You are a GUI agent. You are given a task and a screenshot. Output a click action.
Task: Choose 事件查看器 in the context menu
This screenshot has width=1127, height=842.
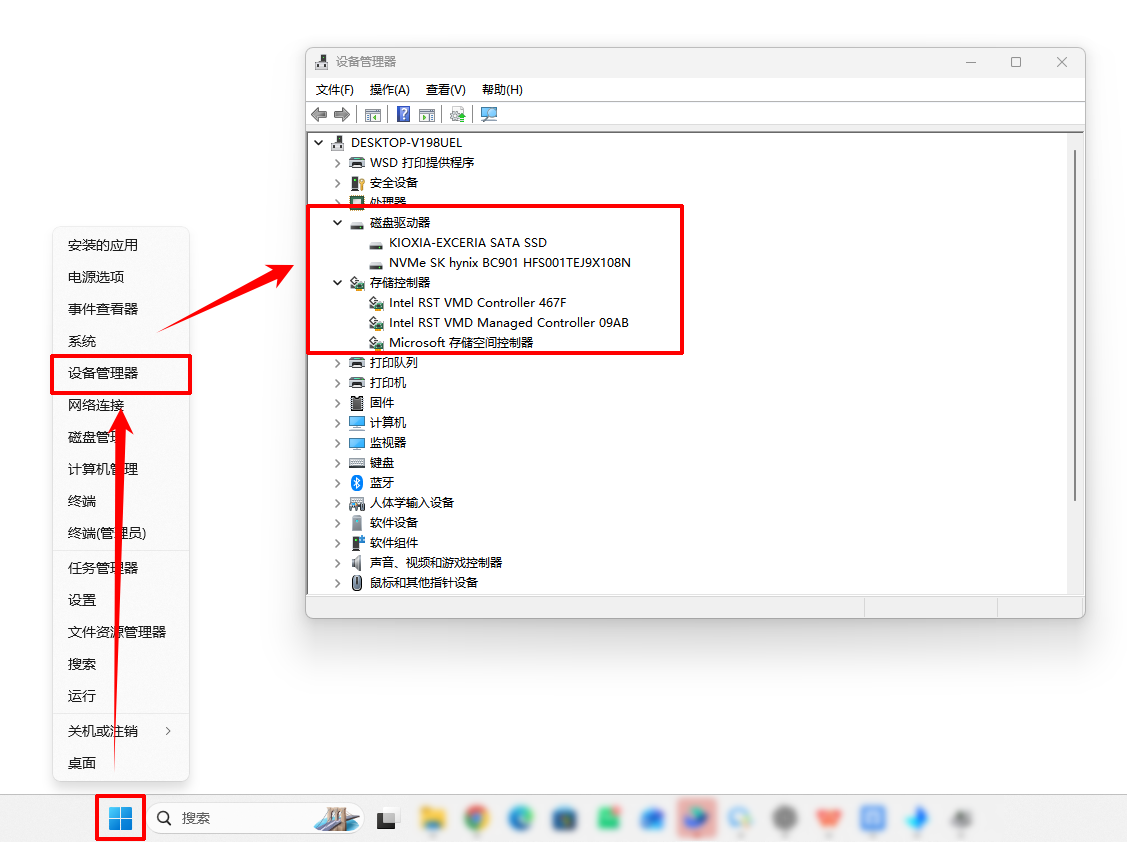[x=121, y=309]
